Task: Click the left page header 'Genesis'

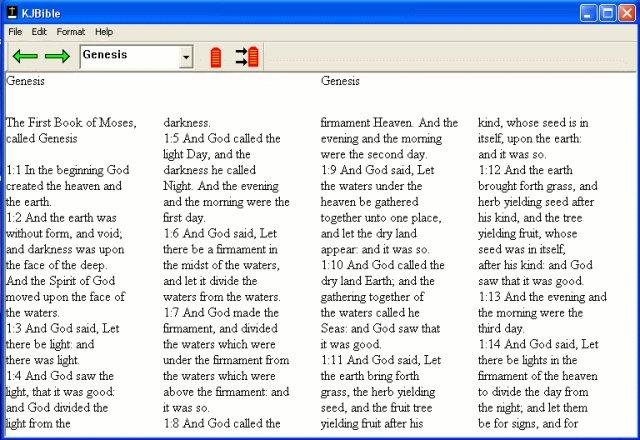Action: pyautogui.click(x=25, y=81)
